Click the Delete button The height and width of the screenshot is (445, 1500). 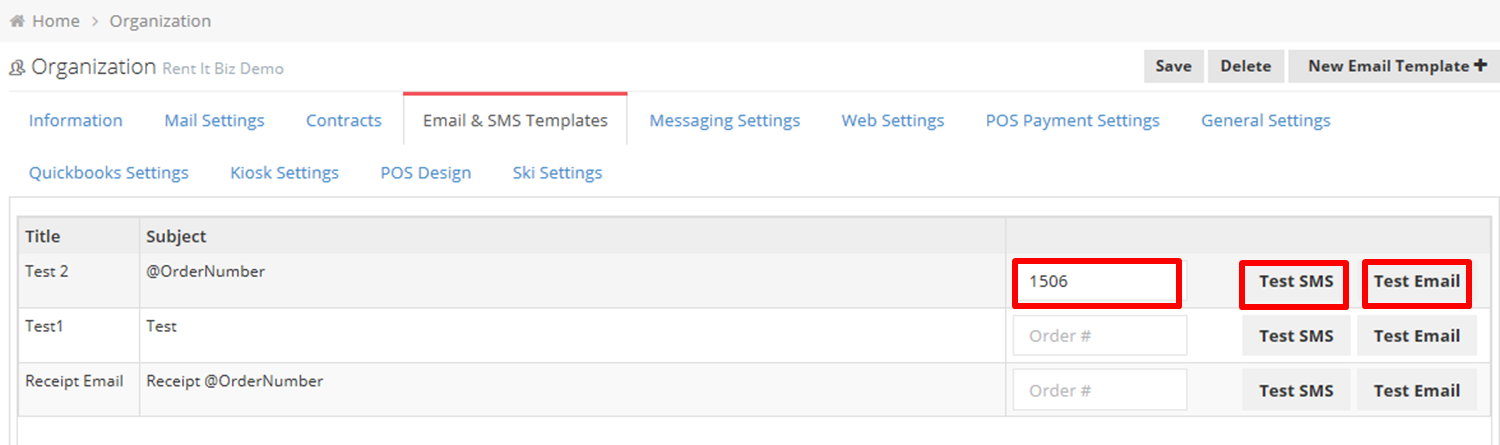click(x=1246, y=66)
